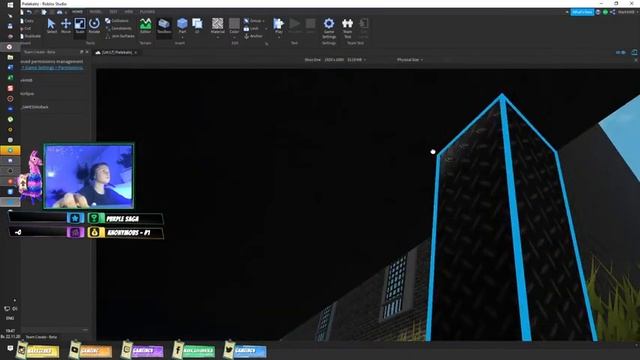Activate the Rotate tool
This screenshot has height=360, width=640.
(94, 26)
